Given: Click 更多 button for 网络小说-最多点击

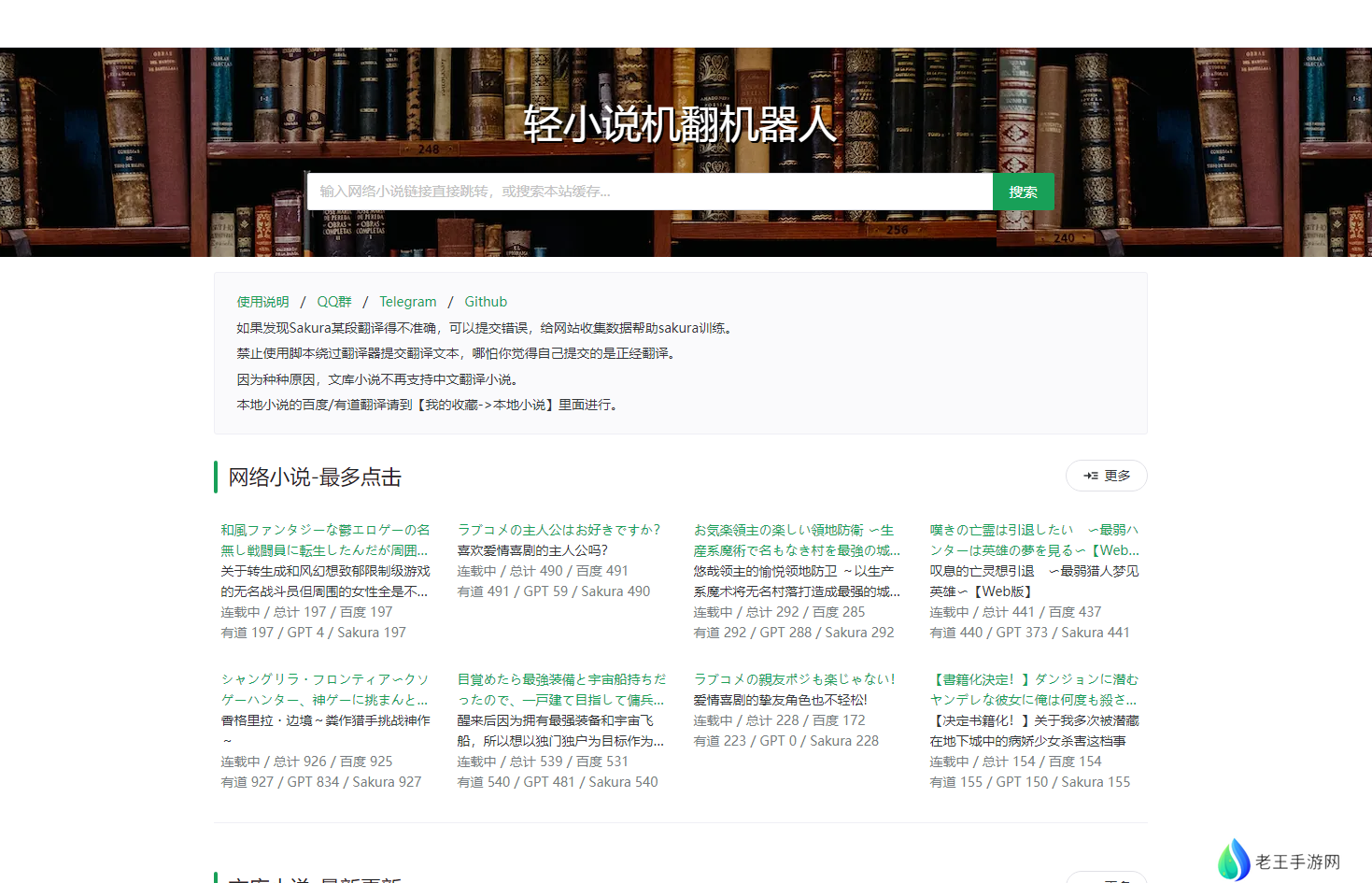Looking at the screenshot, I should (1106, 476).
